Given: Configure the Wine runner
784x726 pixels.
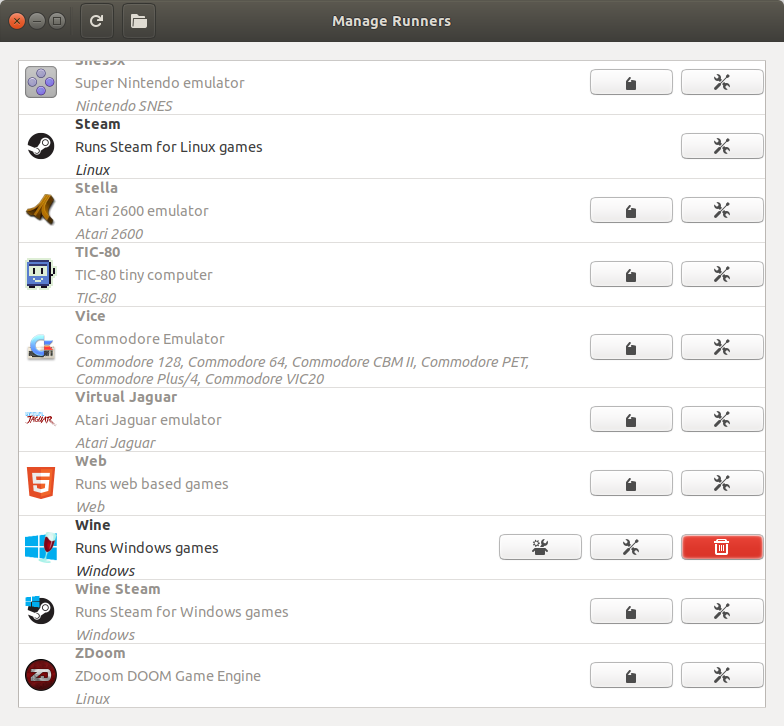Looking at the screenshot, I should click(631, 548).
